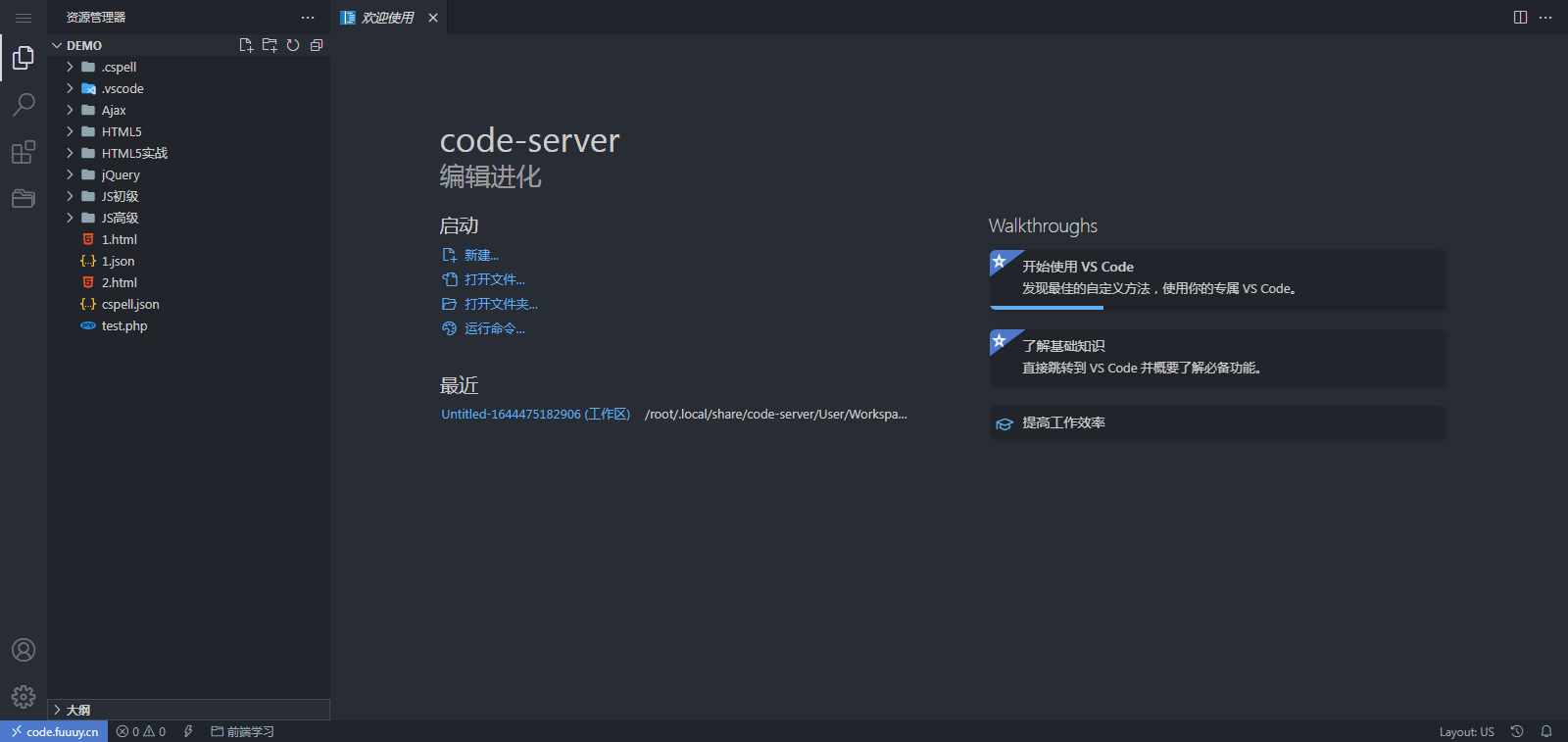Open 了解基础知识 walkthrough
The image size is (1568, 742).
[x=1216, y=358]
